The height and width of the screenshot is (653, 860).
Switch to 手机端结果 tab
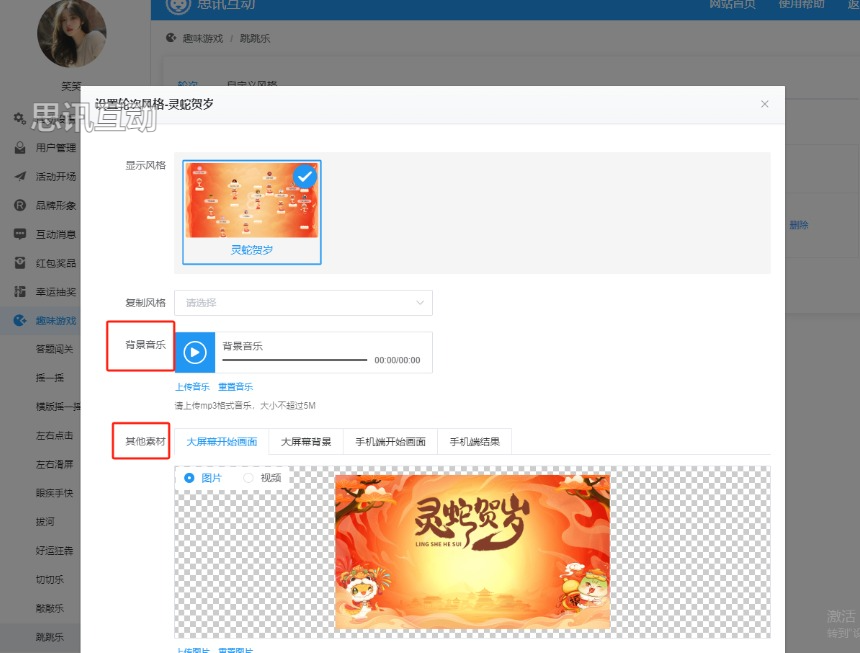point(474,441)
